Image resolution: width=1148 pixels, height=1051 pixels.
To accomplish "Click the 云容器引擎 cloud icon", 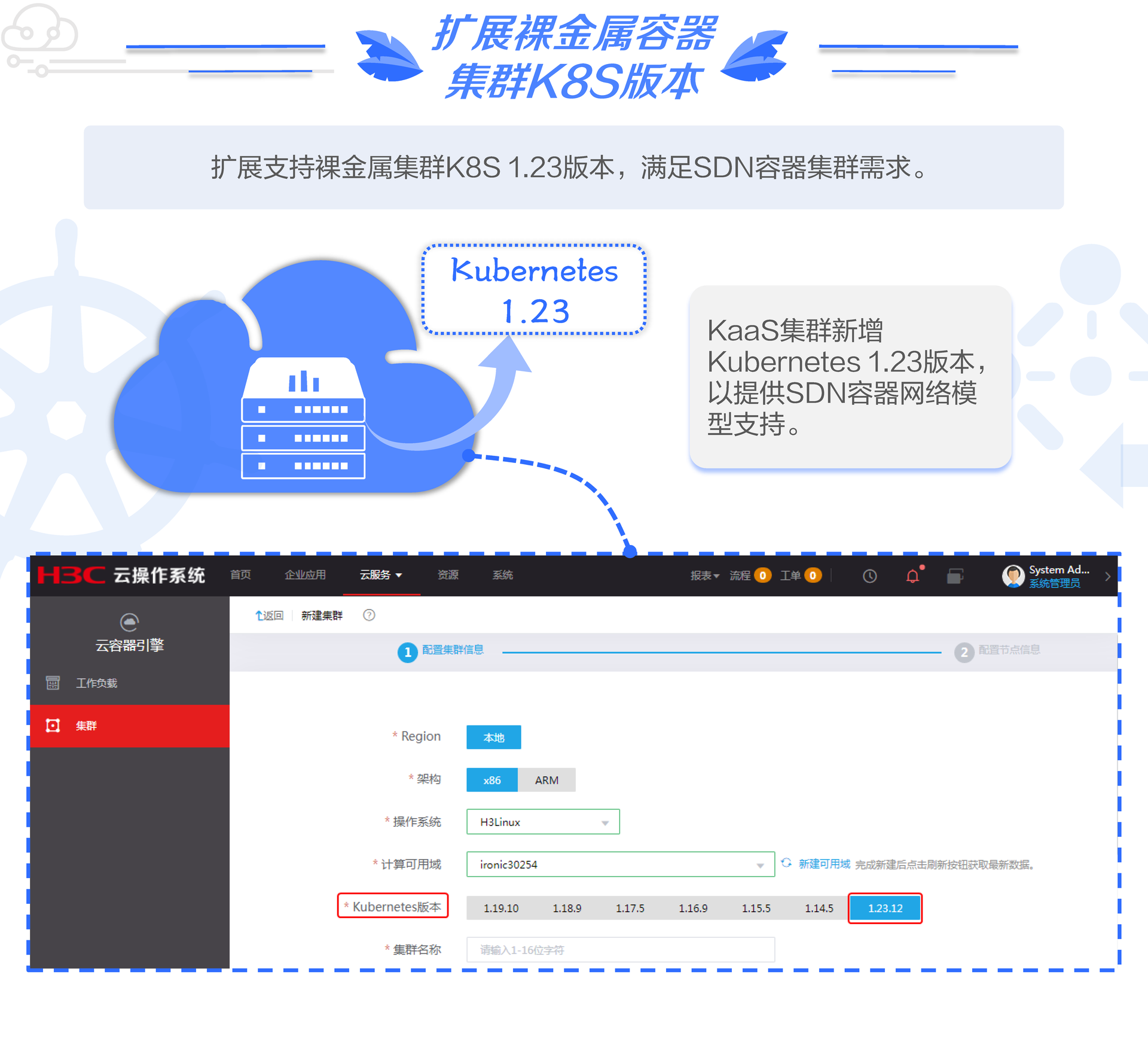I will [x=129, y=622].
